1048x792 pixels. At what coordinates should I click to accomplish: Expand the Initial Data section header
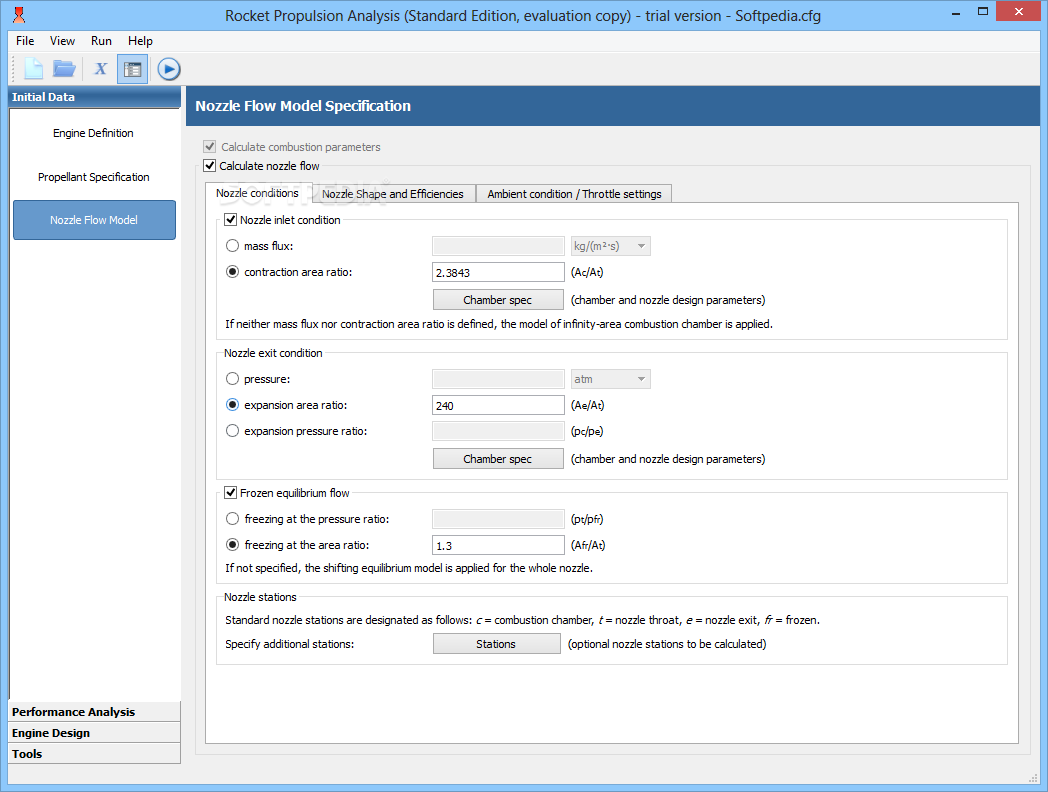(94, 97)
